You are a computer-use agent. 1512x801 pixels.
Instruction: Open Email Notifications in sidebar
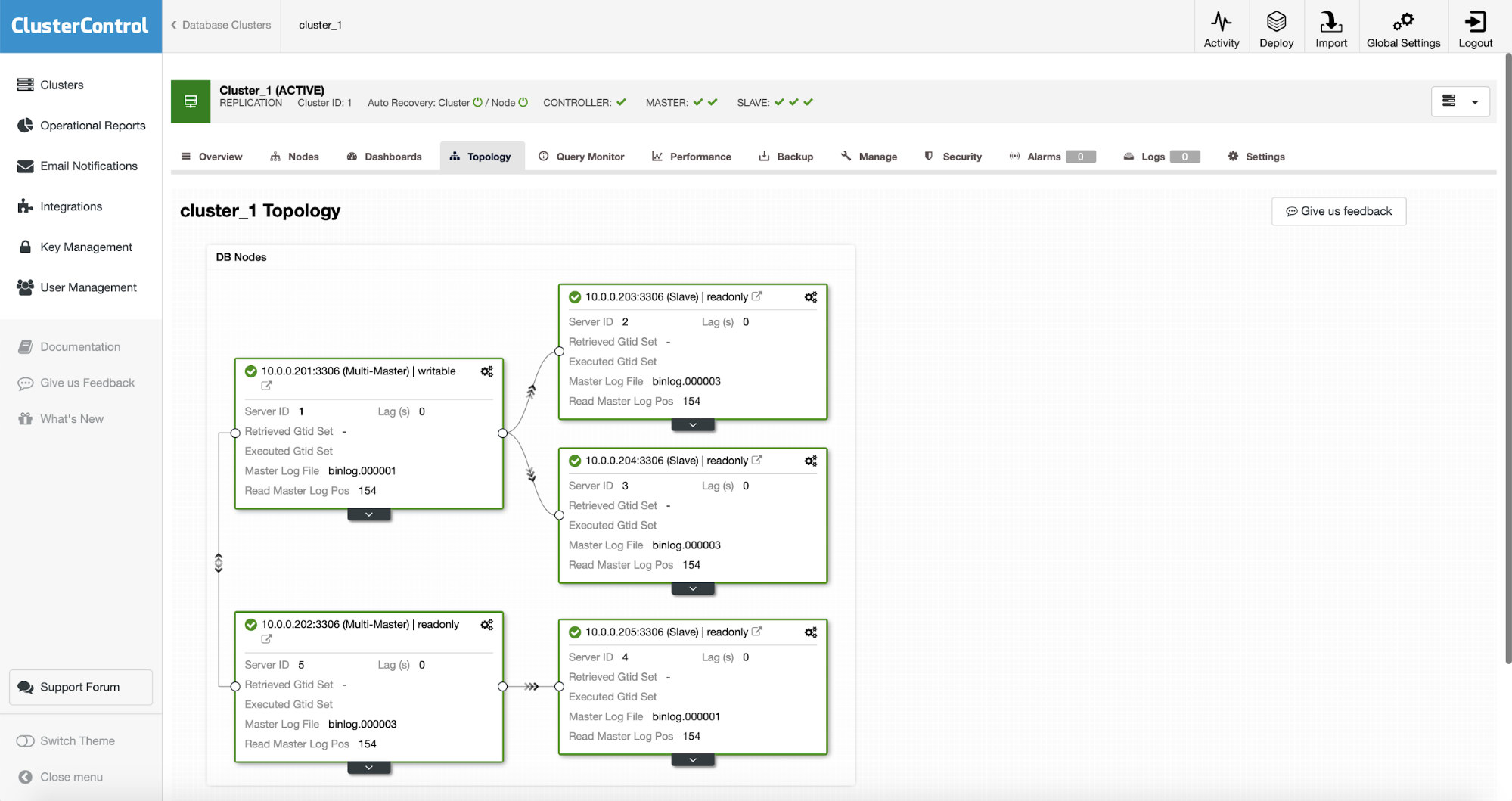(88, 166)
